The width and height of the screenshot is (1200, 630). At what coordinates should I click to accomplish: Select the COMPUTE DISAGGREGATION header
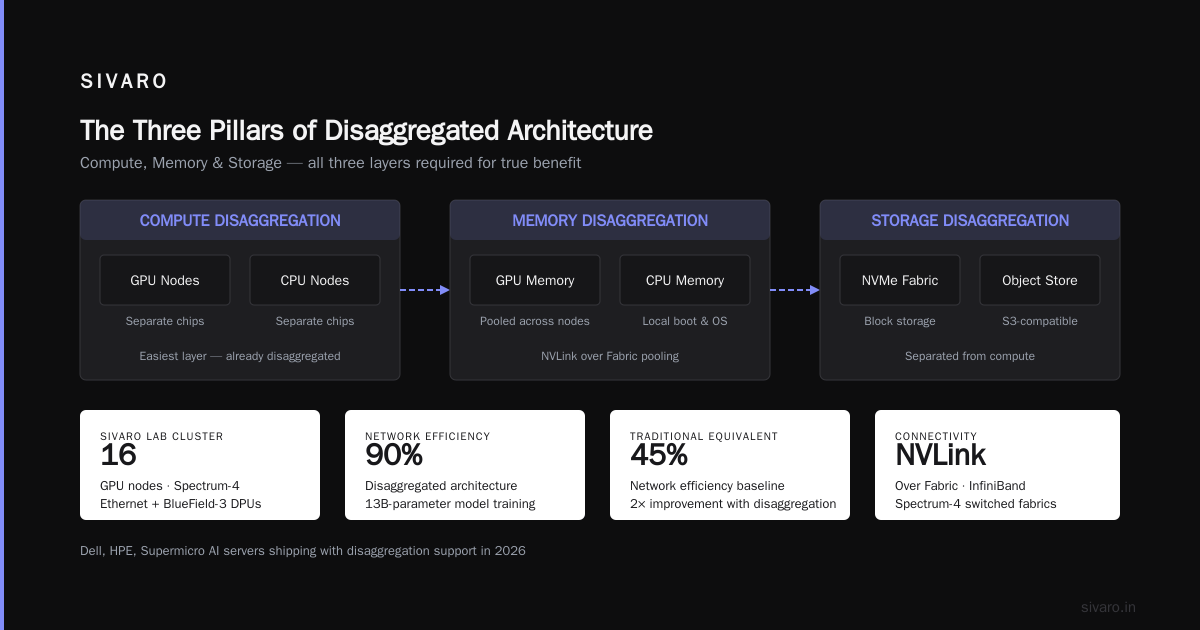(240, 220)
